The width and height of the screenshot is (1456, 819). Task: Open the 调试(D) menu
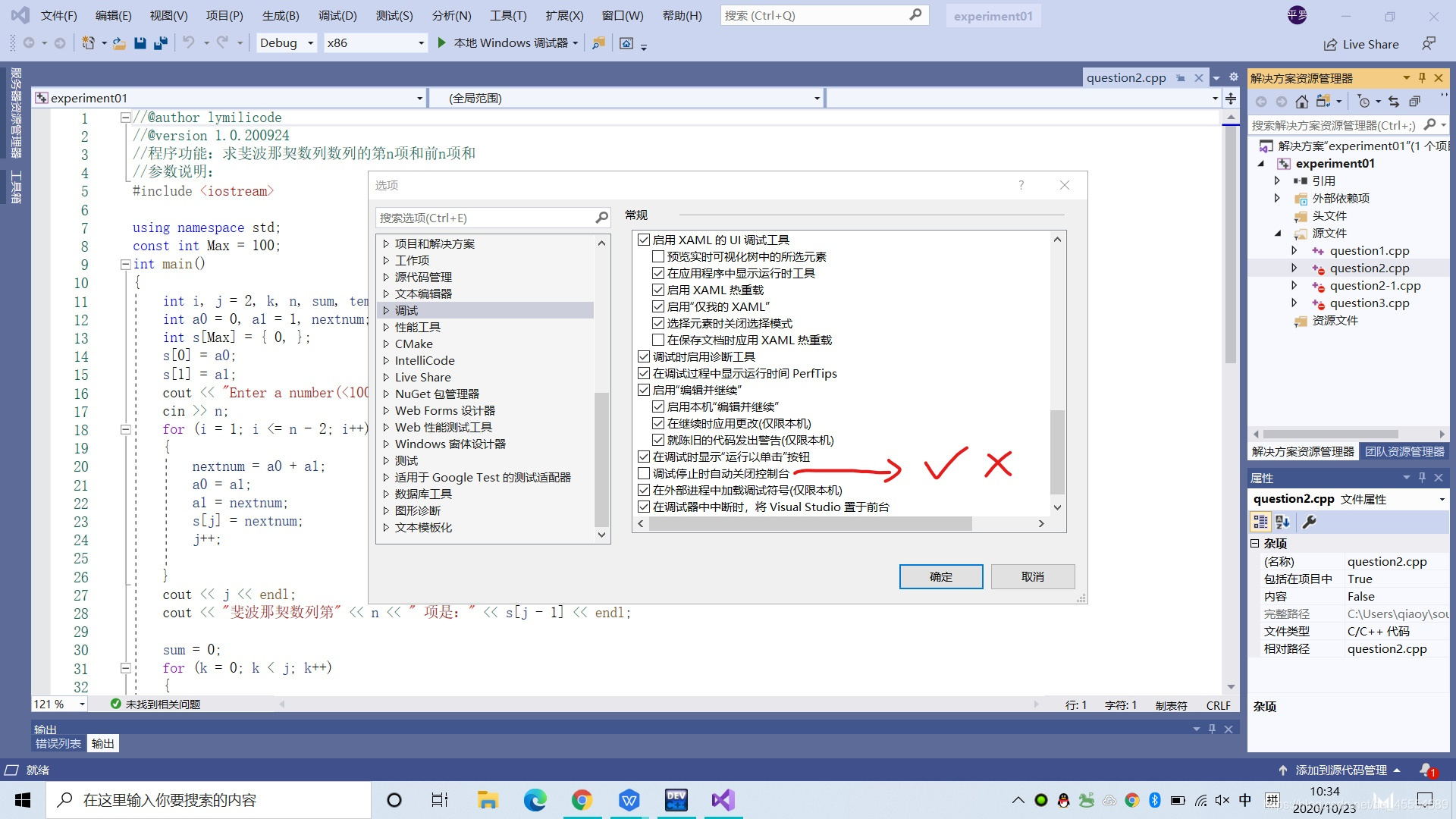tap(337, 15)
